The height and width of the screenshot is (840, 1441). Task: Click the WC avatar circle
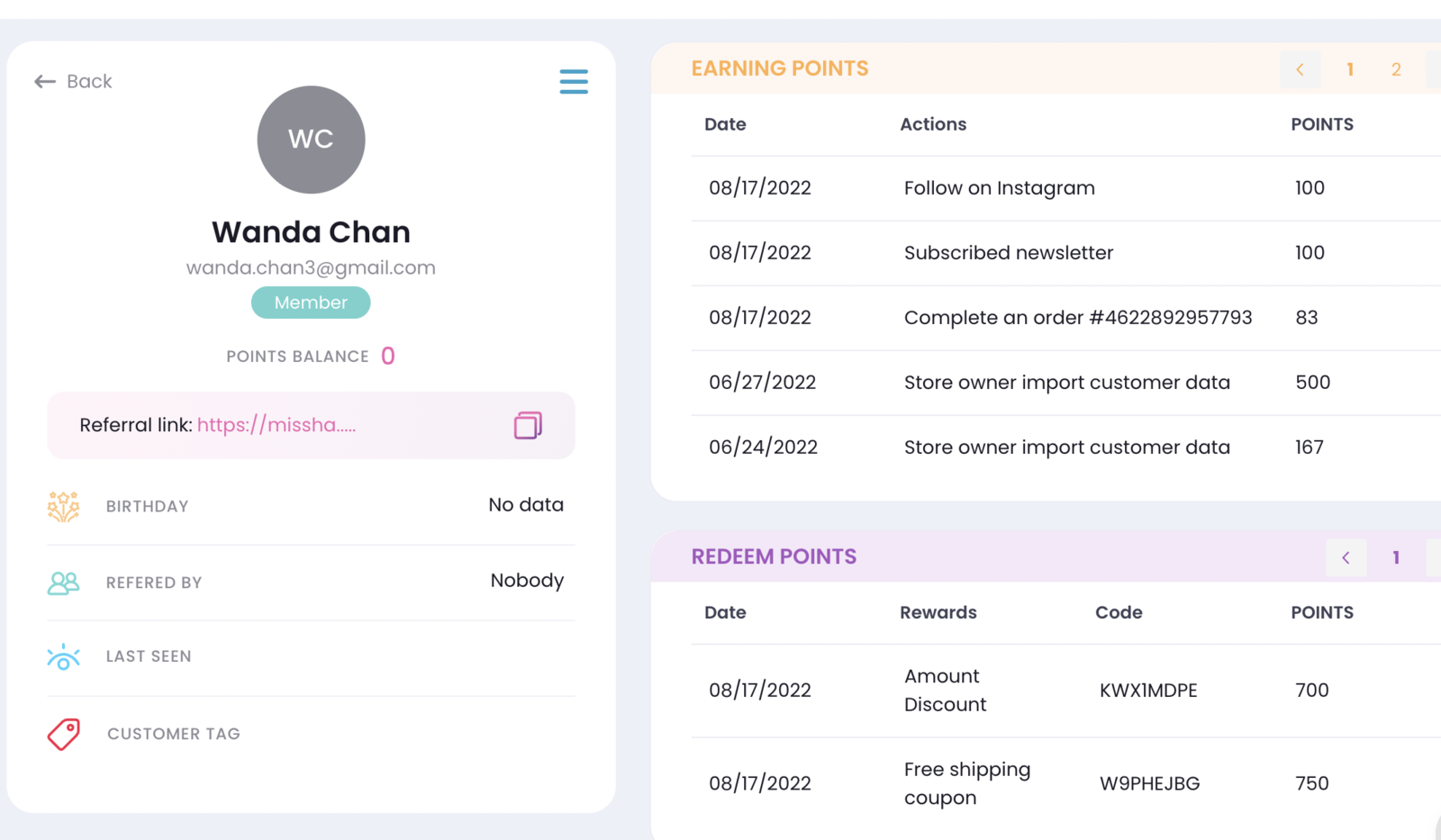[x=311, y=140]
